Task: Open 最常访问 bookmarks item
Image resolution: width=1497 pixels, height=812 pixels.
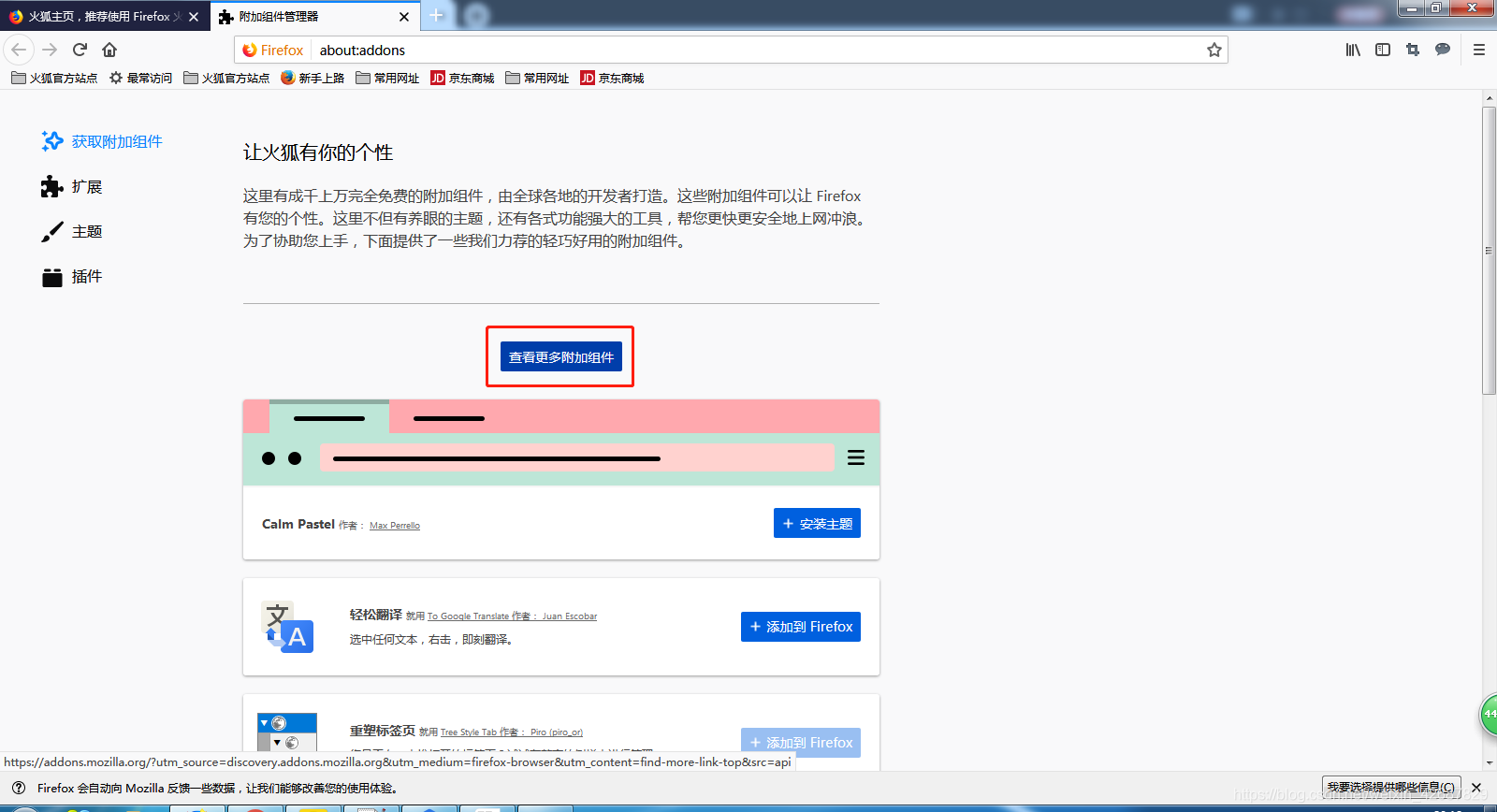Action: 140,78
